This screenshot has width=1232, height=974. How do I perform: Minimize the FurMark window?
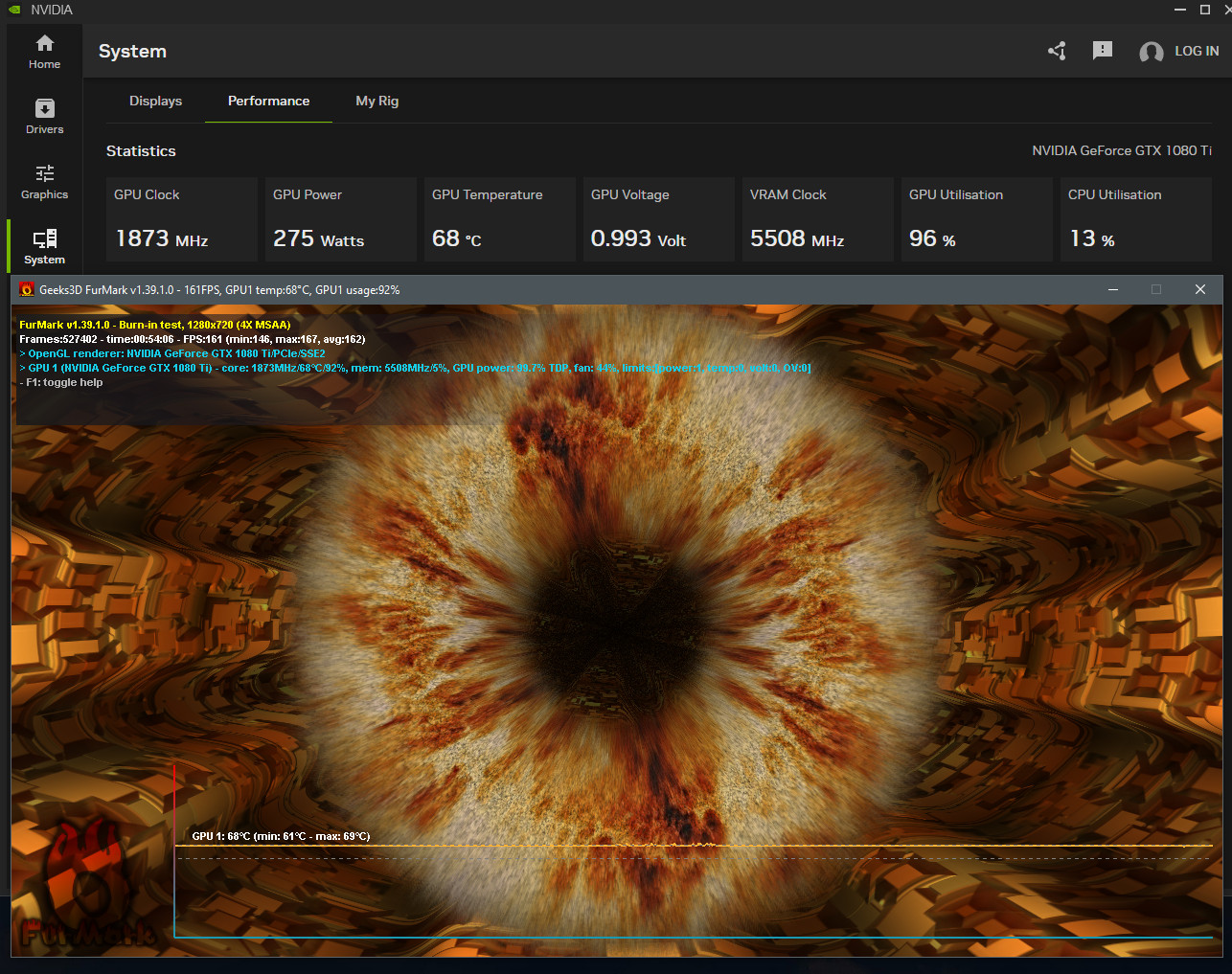coord(1113,289)
